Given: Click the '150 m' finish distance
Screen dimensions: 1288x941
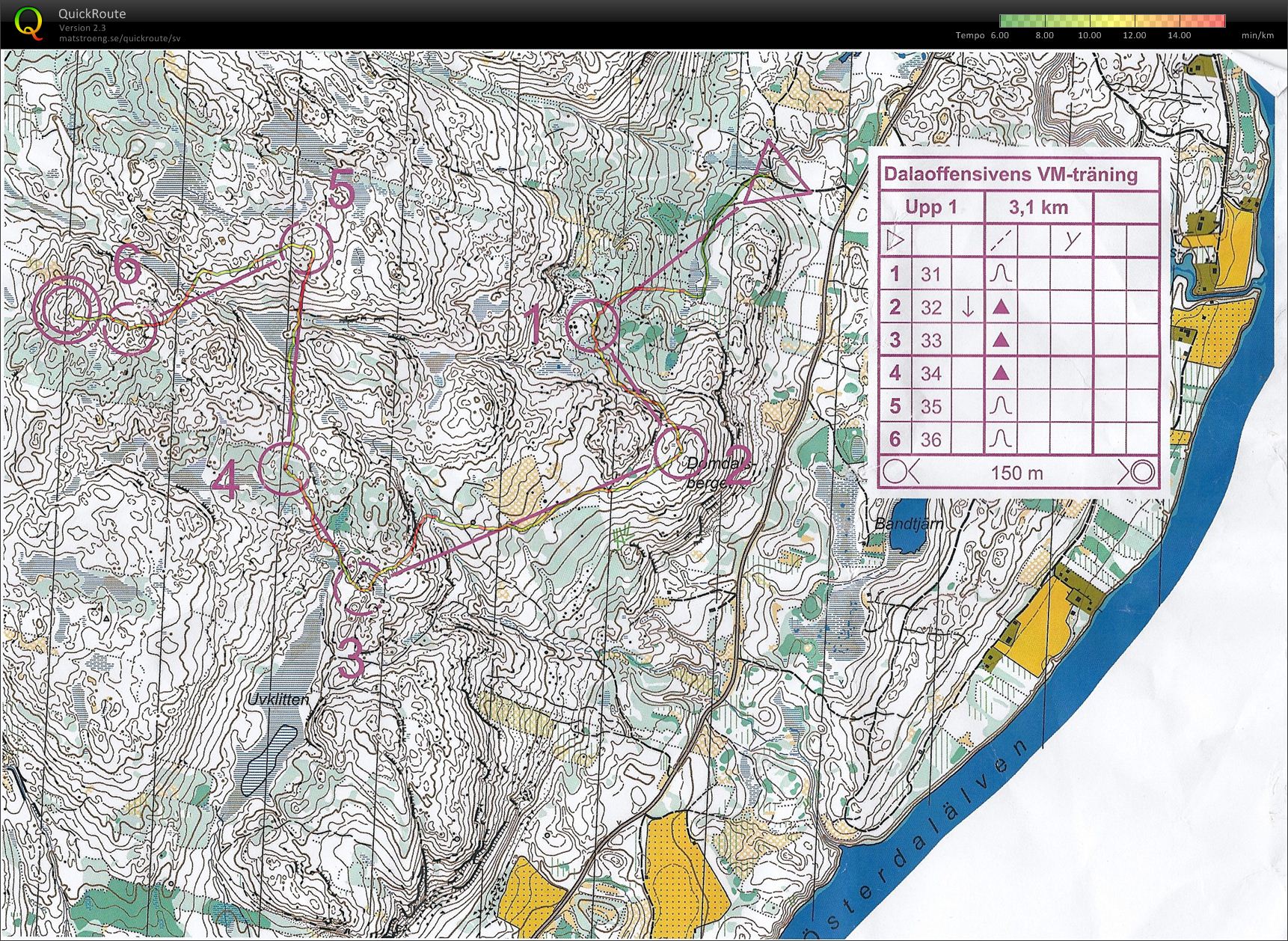Looking at the screenshot, I should pyautogui.click(x=1017, y=473).
